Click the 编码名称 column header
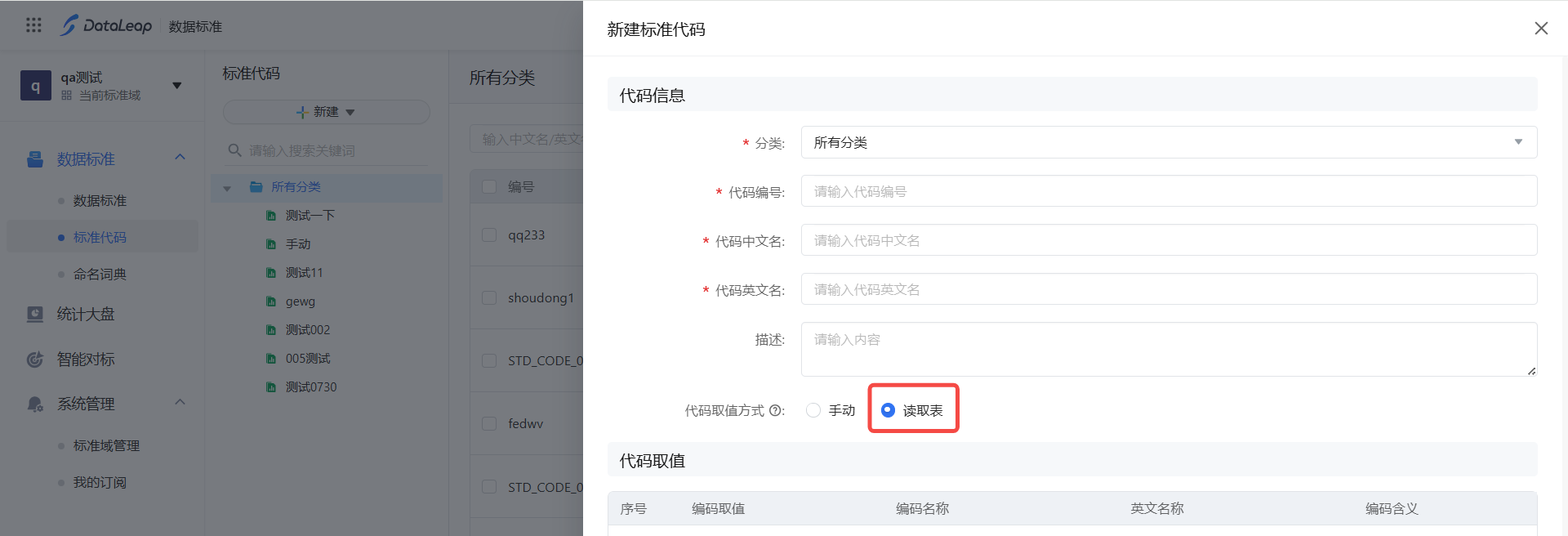1568x536 pixels. click(x=922, y=509)
